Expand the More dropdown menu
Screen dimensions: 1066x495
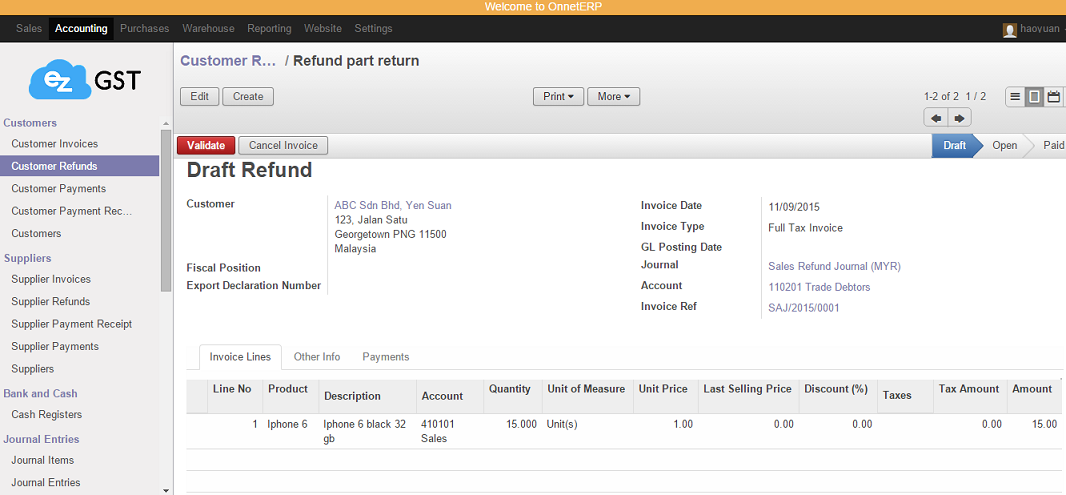[613, 97]
